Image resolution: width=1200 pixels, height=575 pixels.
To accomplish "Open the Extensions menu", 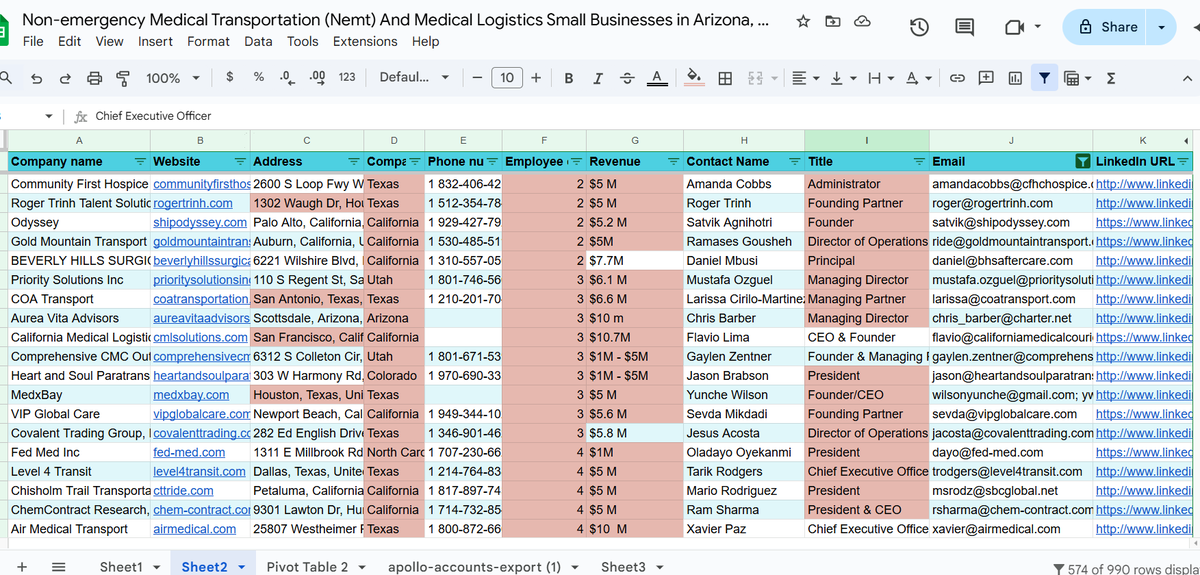I will 365,41.
